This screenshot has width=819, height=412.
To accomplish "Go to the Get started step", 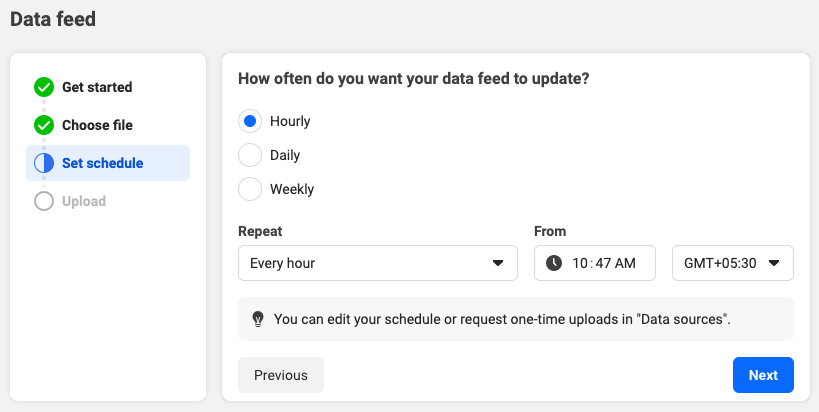I will point(97,87).
